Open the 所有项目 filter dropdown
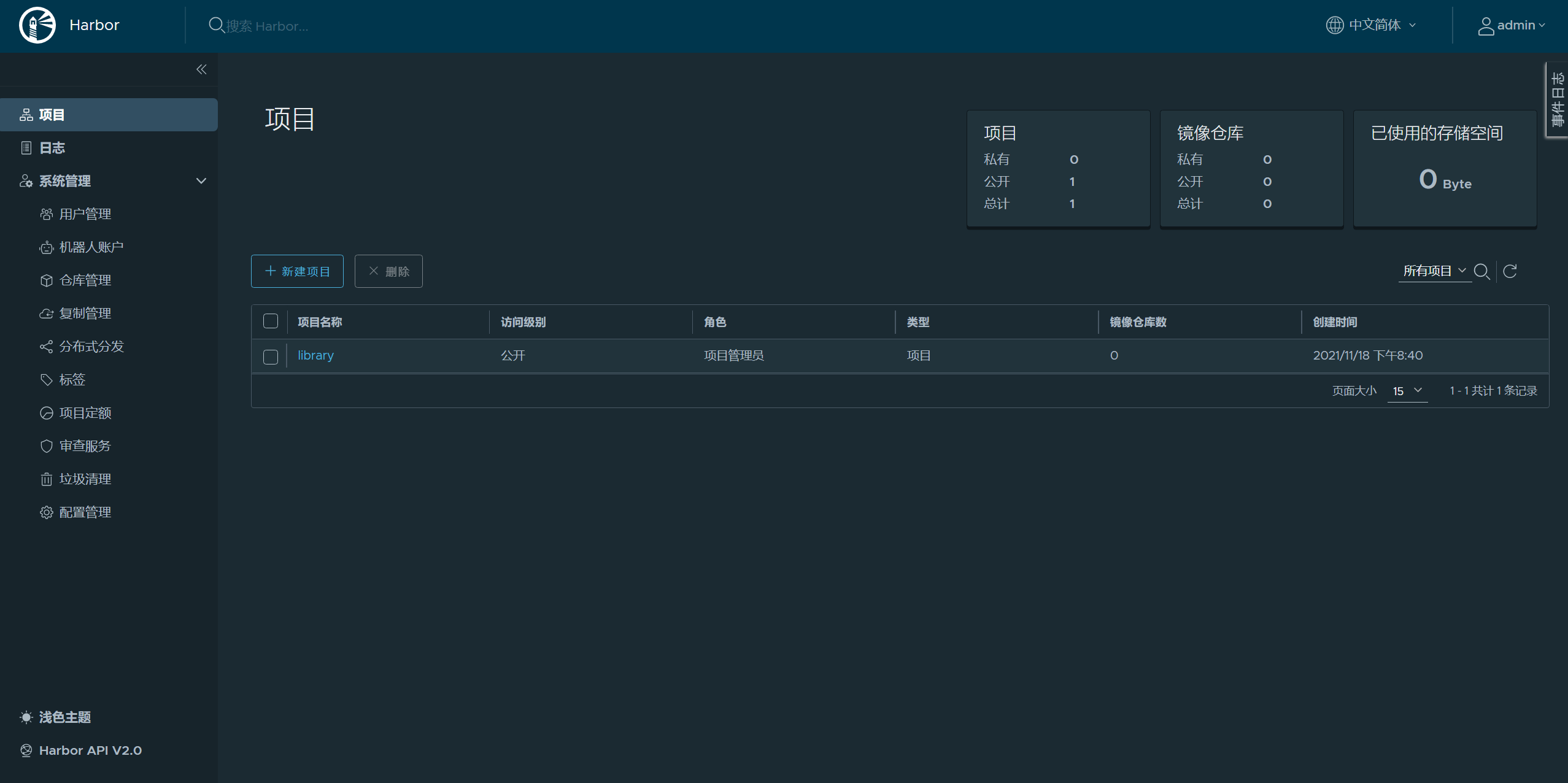Viewport: 1568px width, 783px height. tap(1435, 271)
